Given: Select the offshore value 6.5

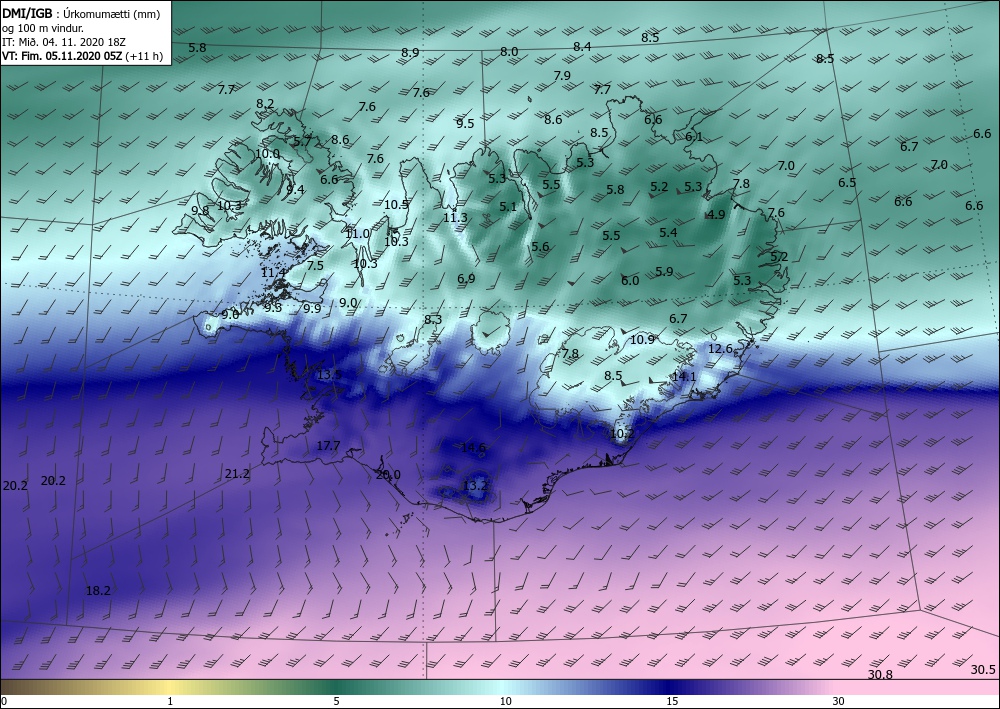Looking at the screenshot, I should [847, 183].
